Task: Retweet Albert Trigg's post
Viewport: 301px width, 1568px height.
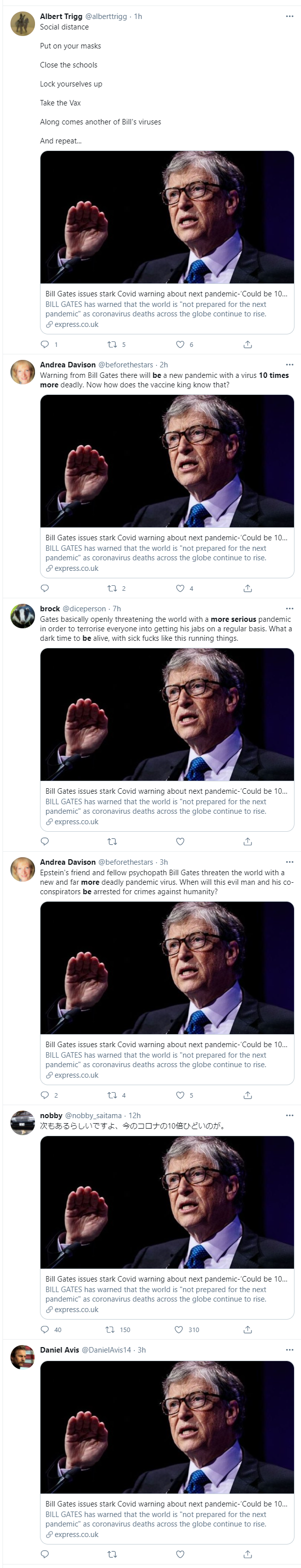Action: pos(112,344)
